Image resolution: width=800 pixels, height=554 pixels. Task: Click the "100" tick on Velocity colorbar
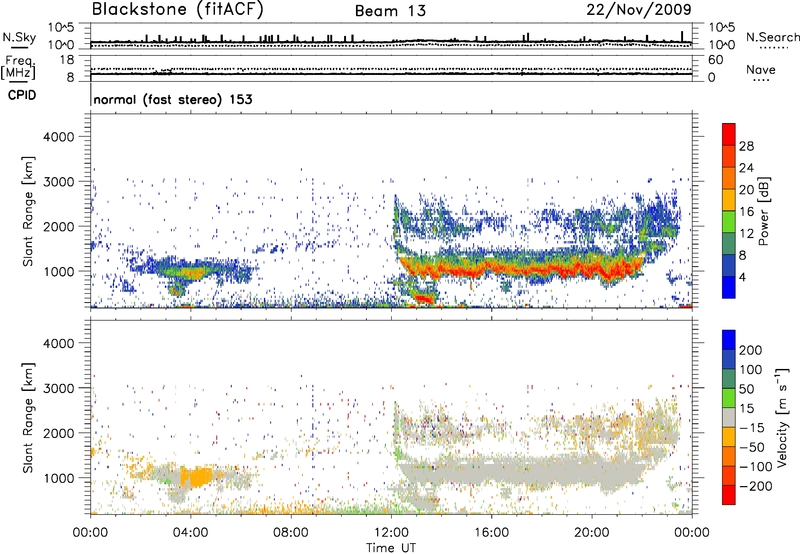[x=751, y=369]
